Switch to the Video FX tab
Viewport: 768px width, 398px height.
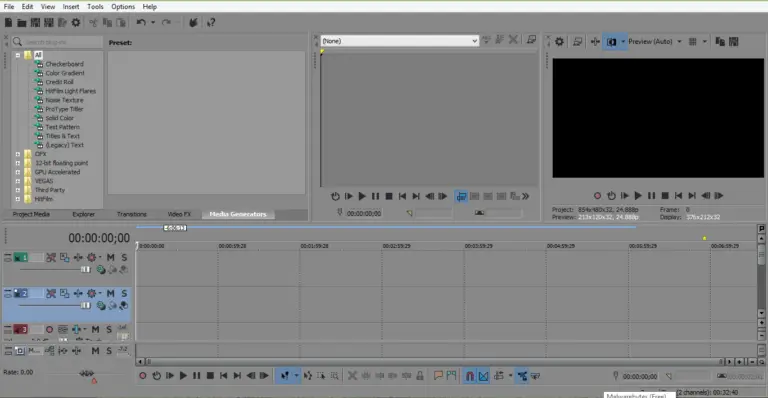[179, 214]
